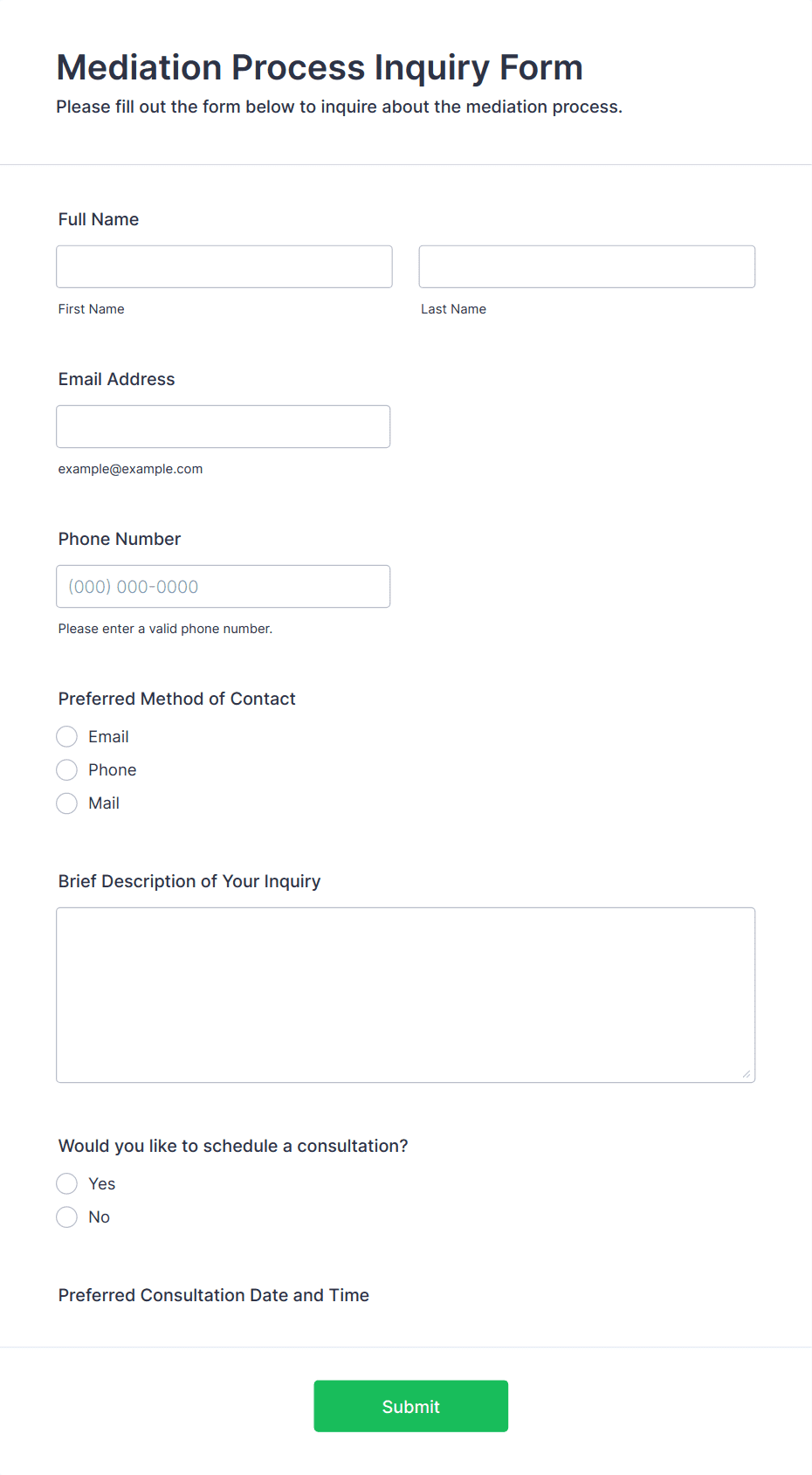Choose No for scheduling a consultation

point(67,1217)
